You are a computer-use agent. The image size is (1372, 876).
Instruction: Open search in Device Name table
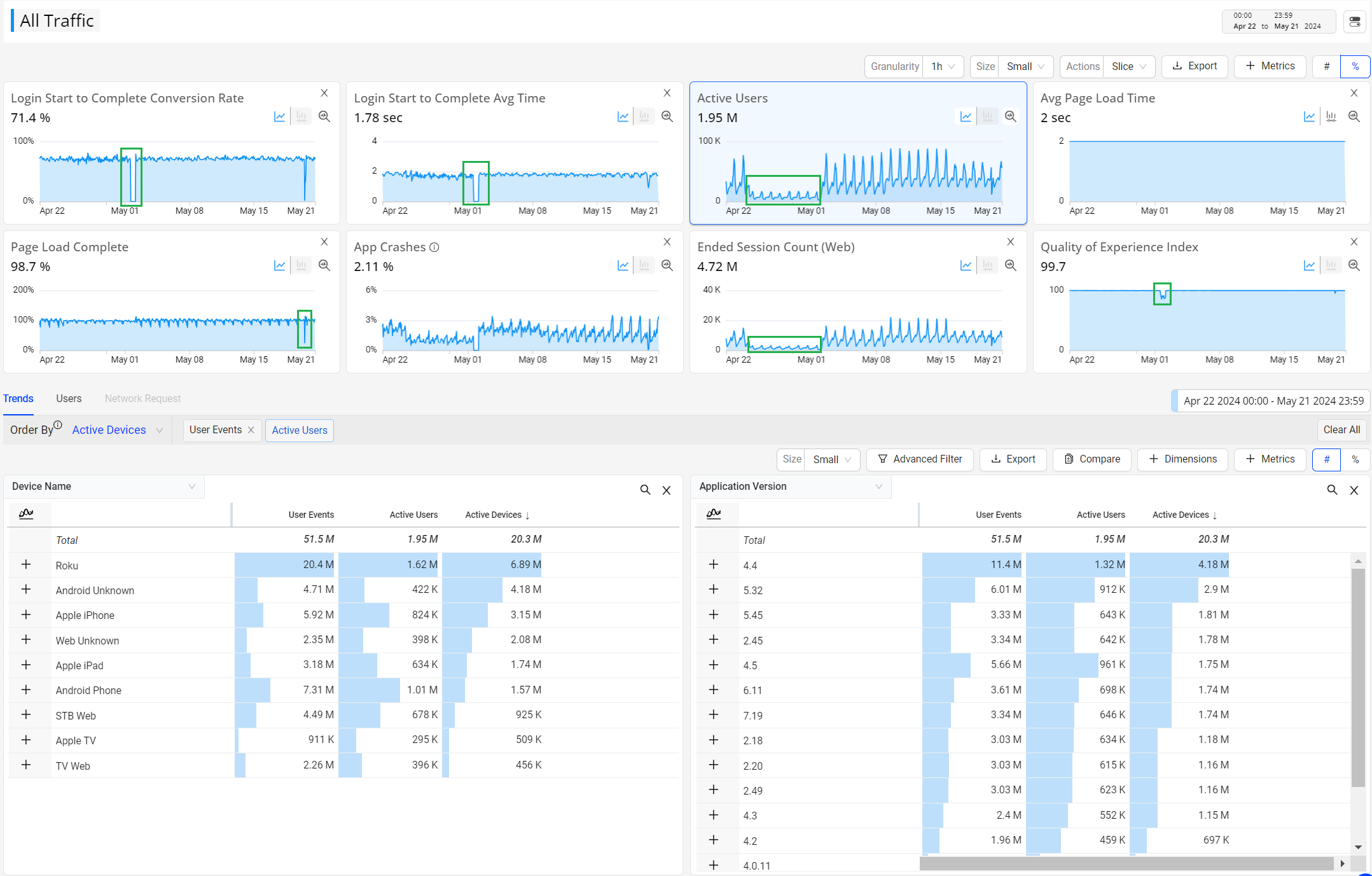(645, 490)
